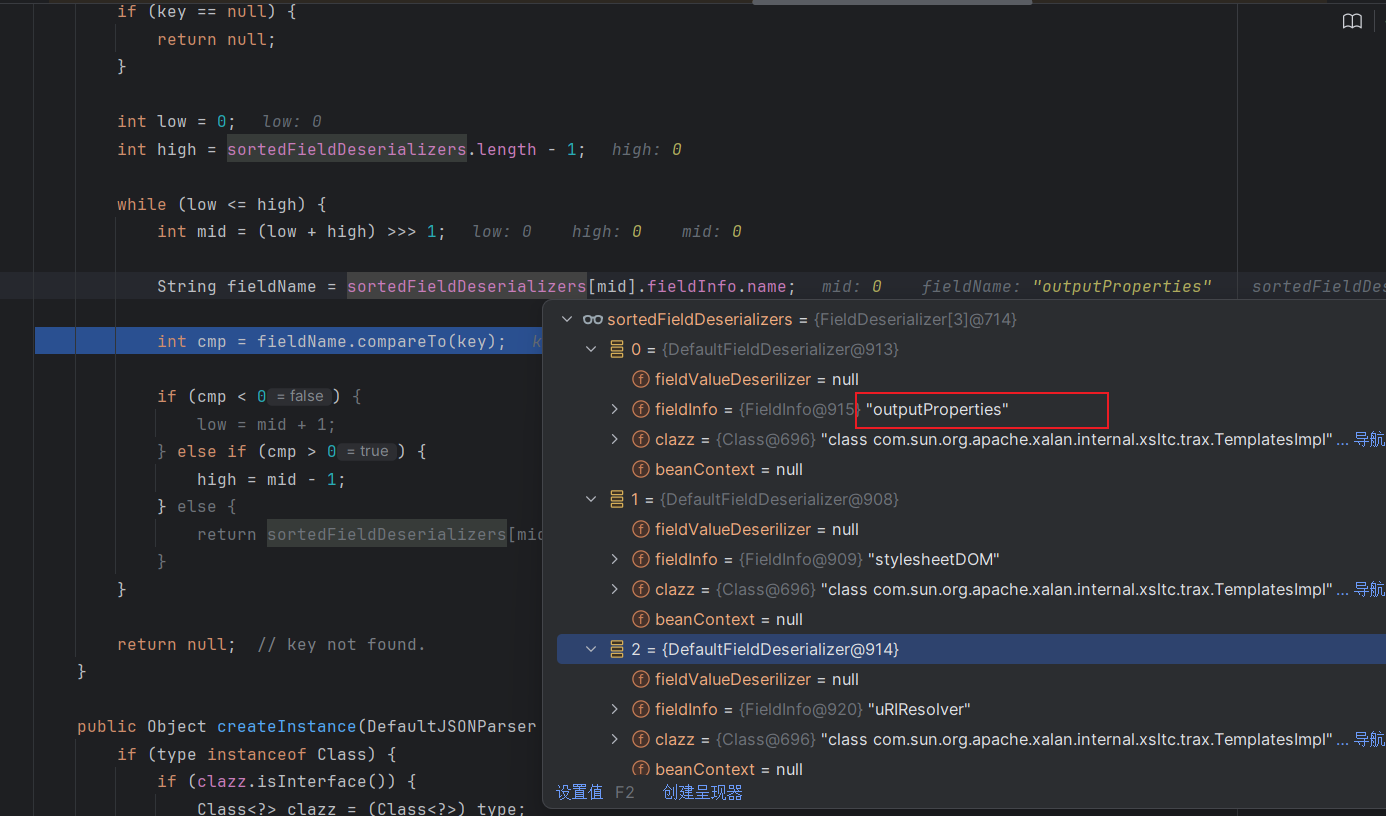Click the "= true" inline hint
Image resolution: width=1386 pixels, height=816 pixels.
point(367,451)
